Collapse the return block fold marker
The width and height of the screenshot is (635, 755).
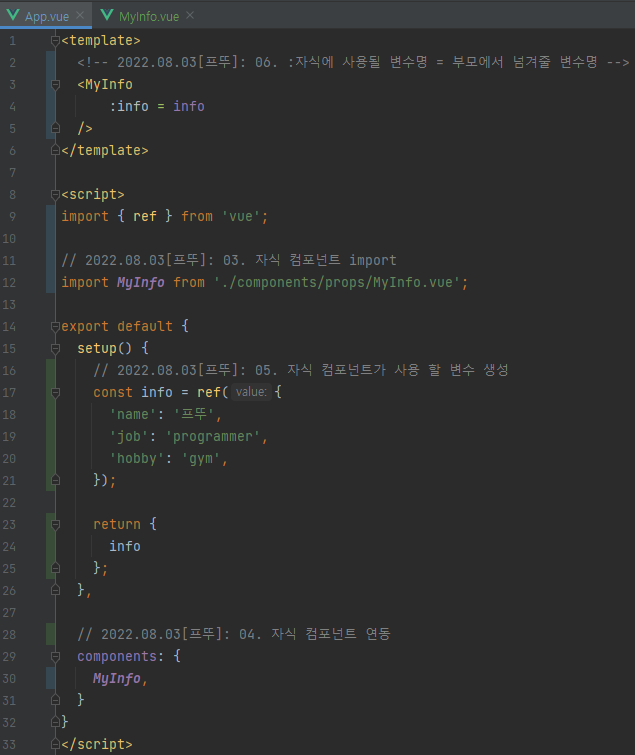pyautogui.click(x=55, y=524)
